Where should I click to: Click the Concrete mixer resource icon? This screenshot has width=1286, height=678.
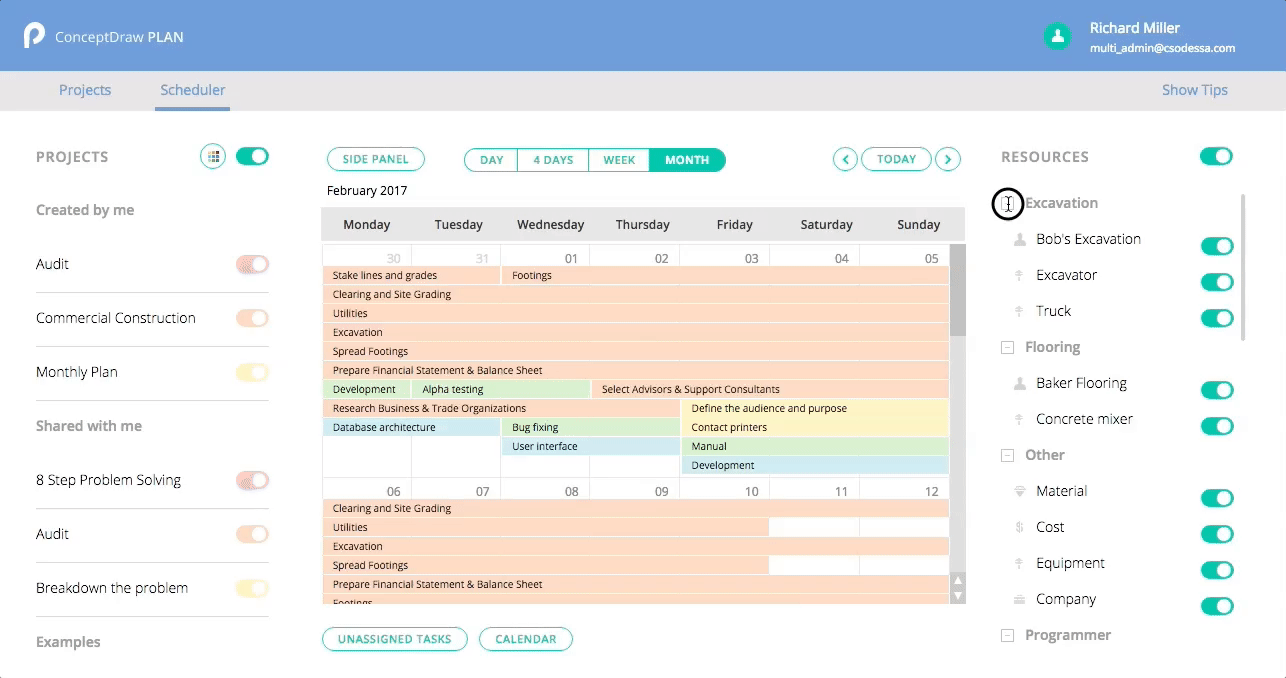(x=1019, y=419)
